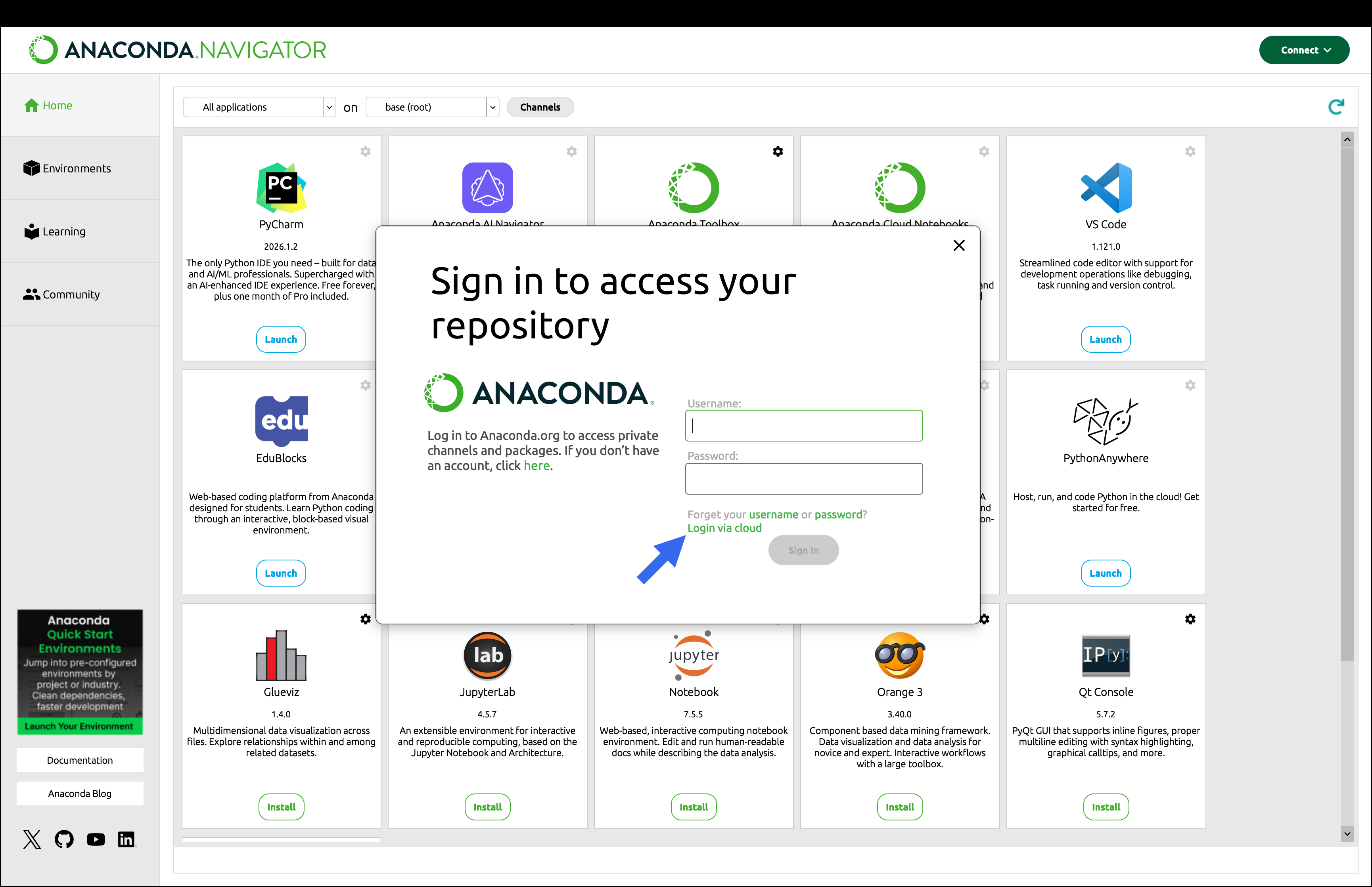Open the VS Code tile settings gear
1372x887 pixels.
tap(1190, 151)
